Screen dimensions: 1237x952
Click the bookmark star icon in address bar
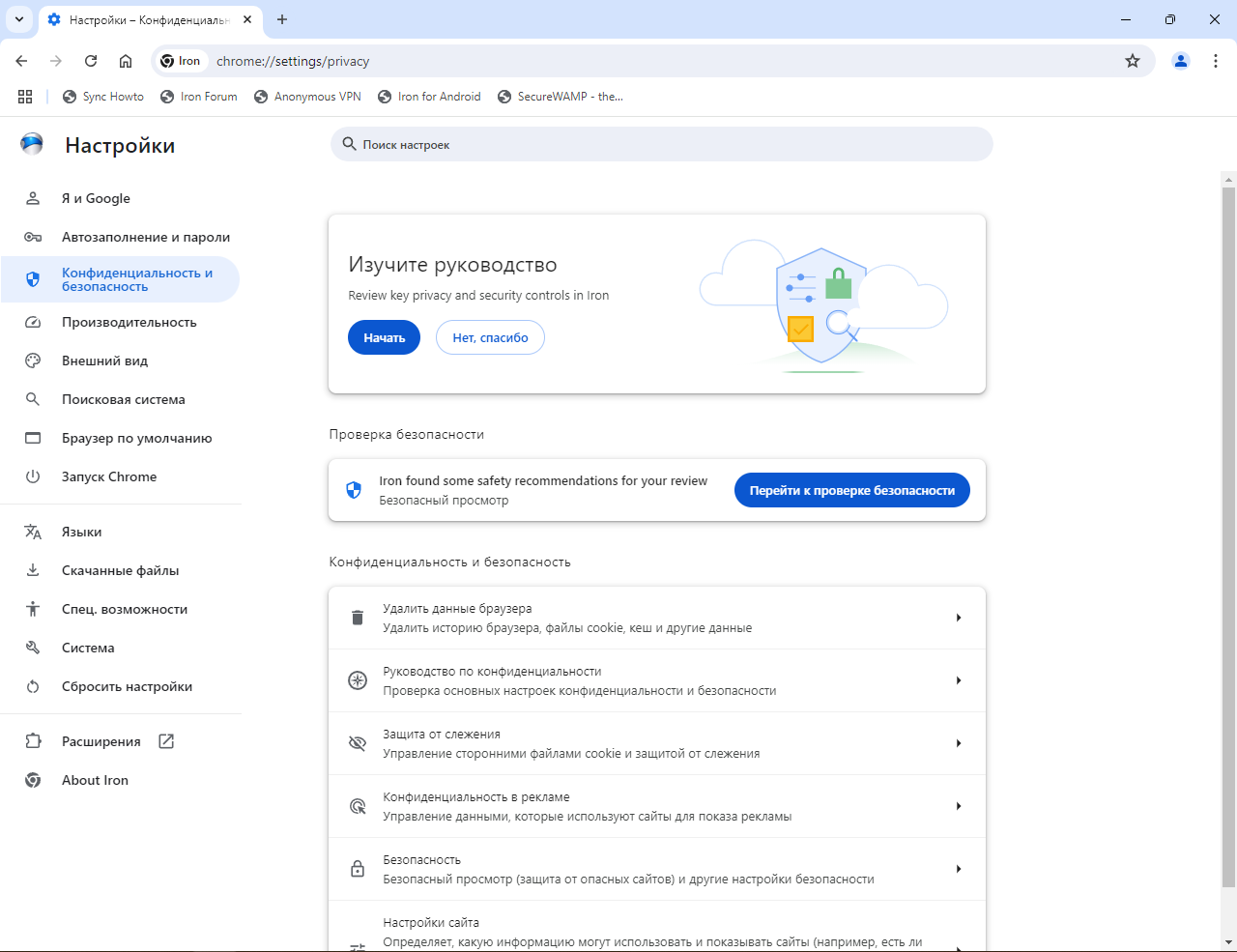tap(1133, 61)
